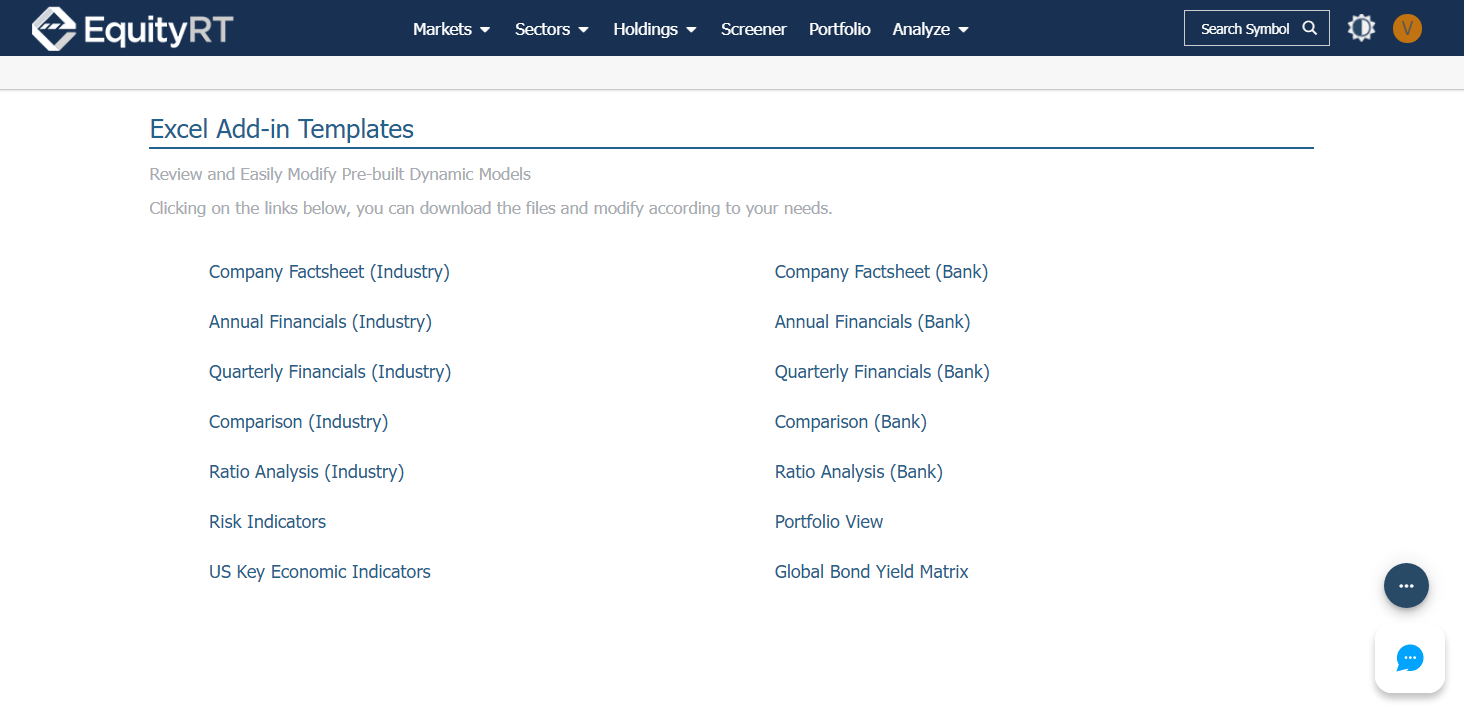Expand the Sectors dropdown menu
Screen dimensions: 1464x710
[552, 29]
